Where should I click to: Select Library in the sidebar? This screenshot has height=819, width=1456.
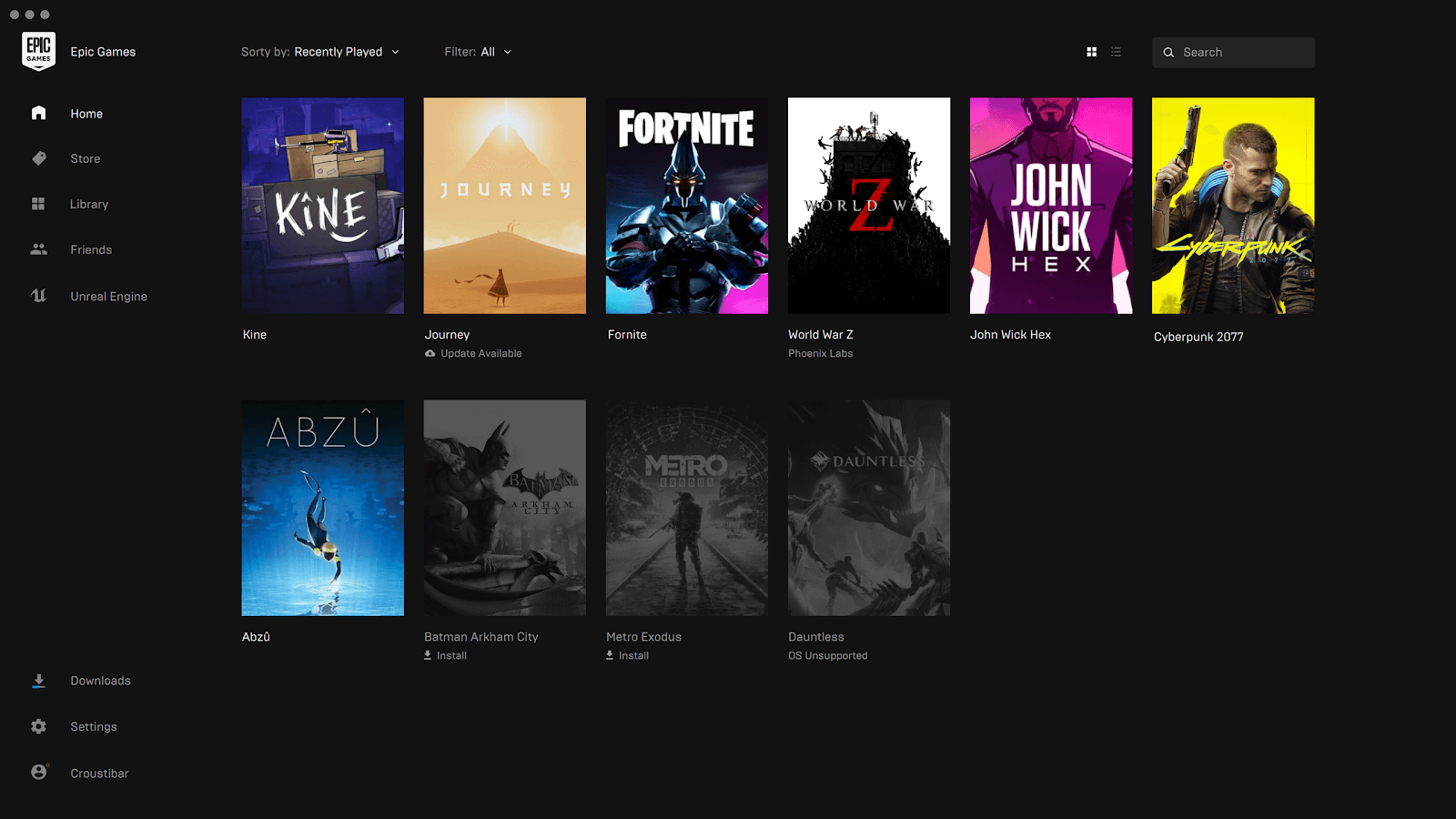click(x=89, y=204)
